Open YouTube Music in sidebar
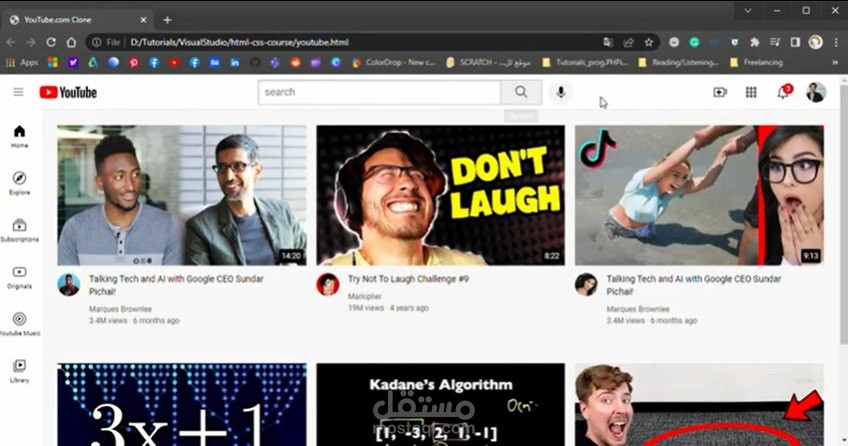This screenshot has width=848, height=446. 19,324
